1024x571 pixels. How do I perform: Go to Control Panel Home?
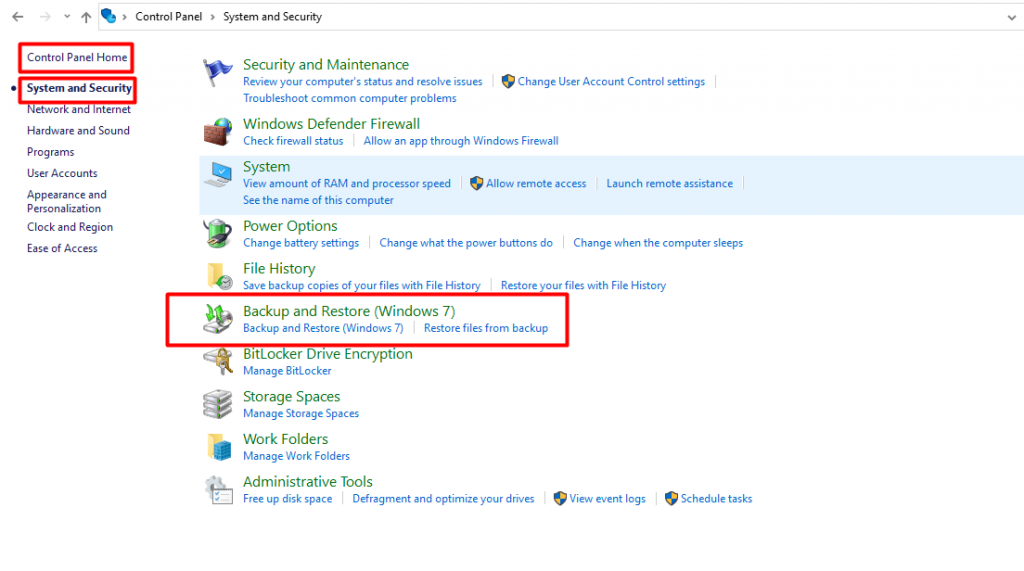77,57
